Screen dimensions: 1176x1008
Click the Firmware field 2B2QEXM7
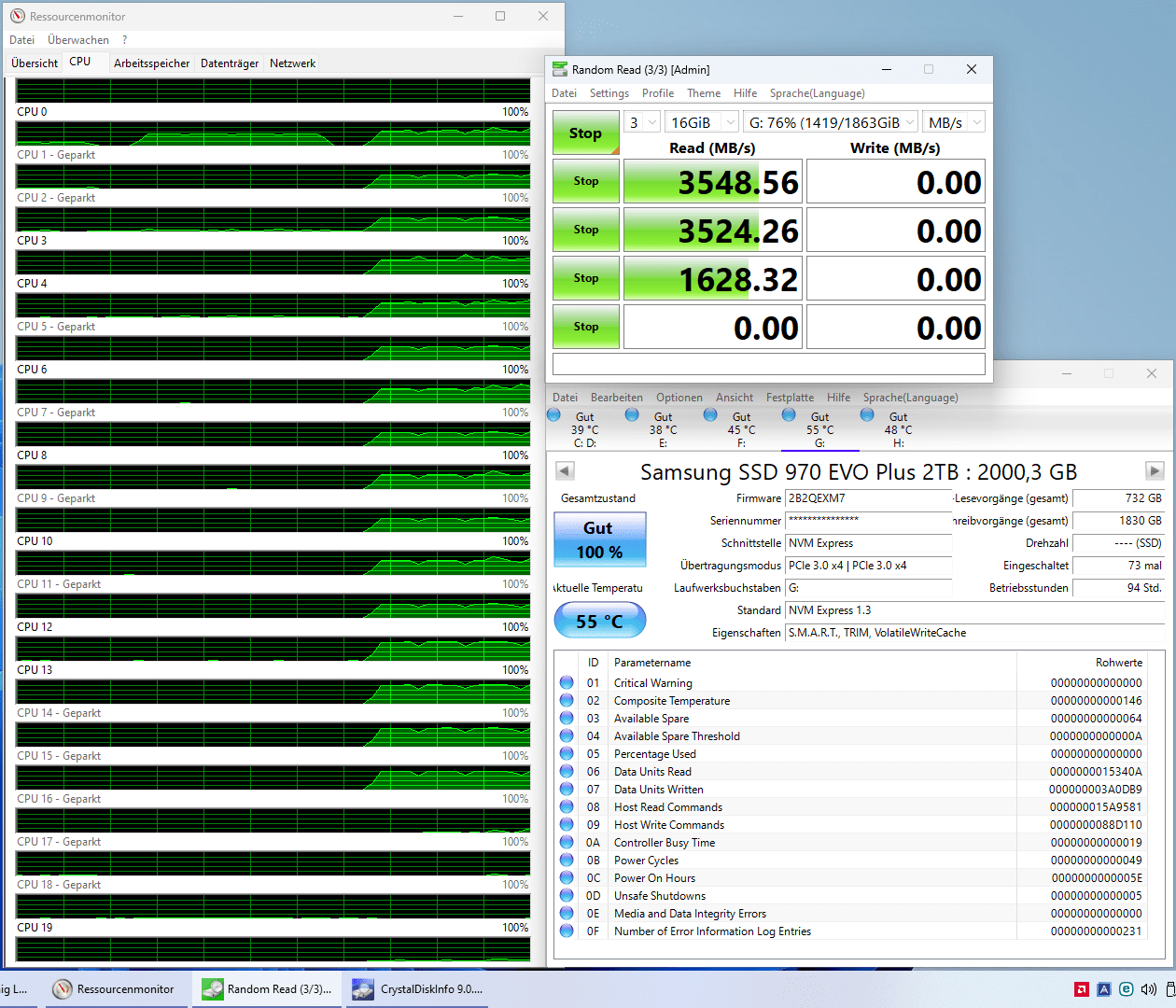pyautogui.click(x=869, y=498)
